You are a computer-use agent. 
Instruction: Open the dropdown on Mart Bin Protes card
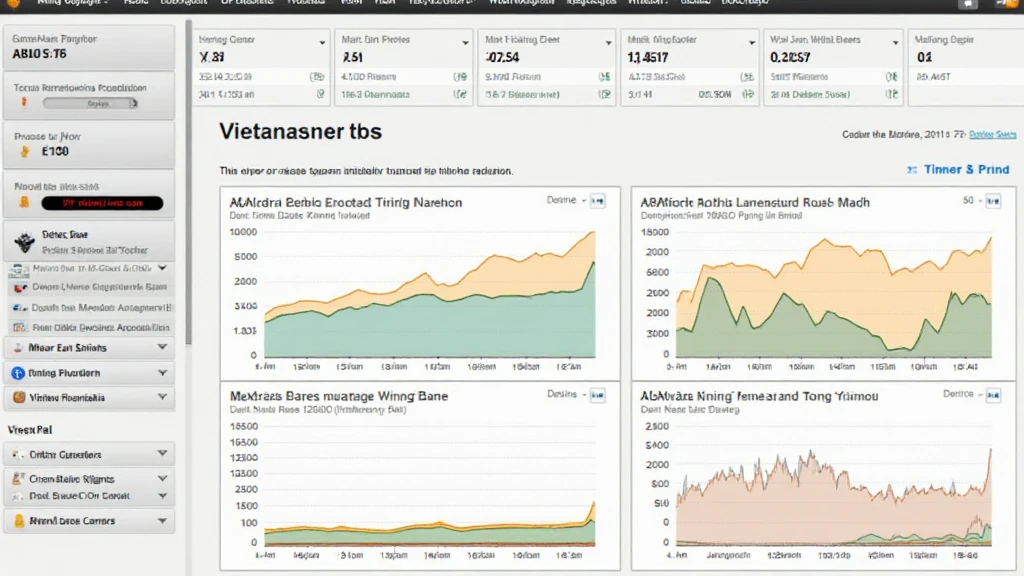pos(465,43)
